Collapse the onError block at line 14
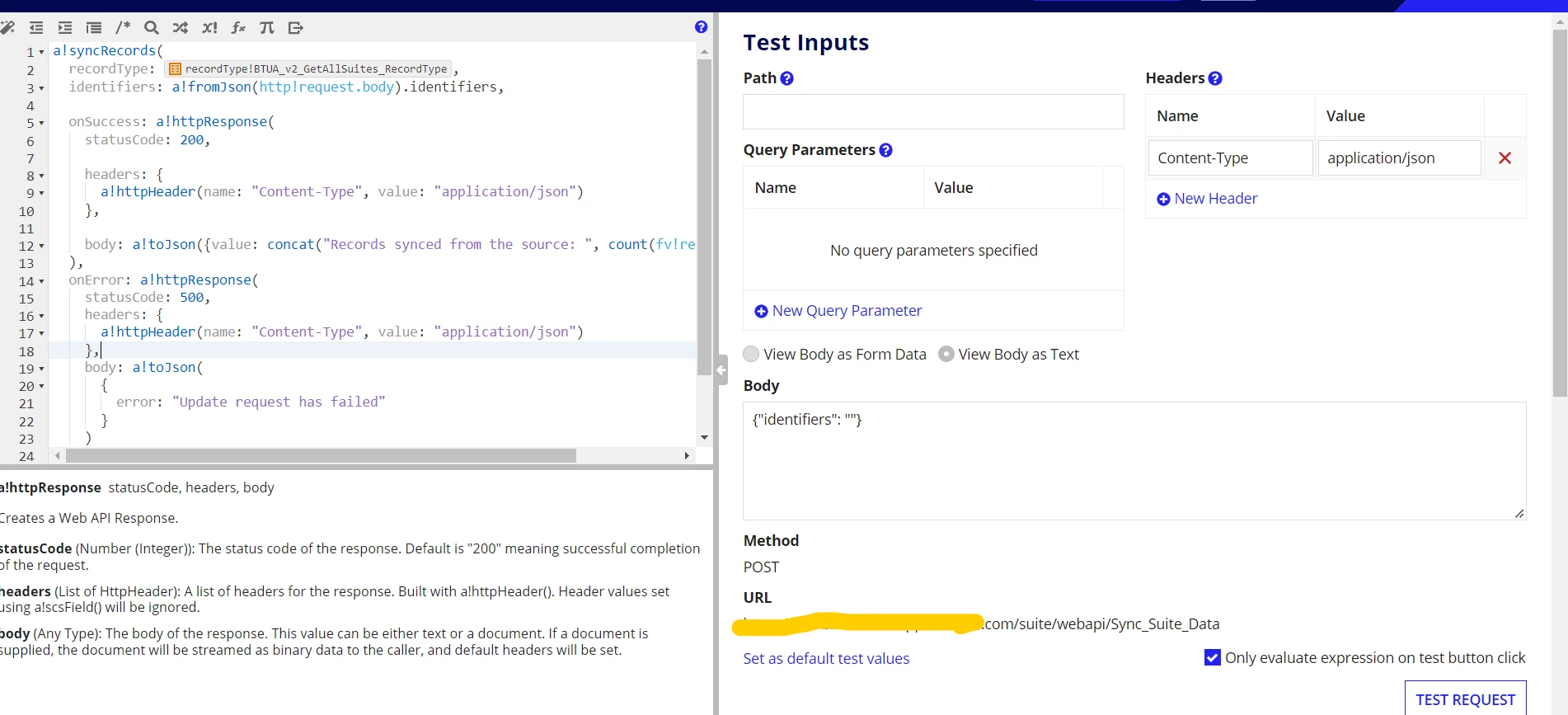Viewport: 1568px width, 715px height. (41, 281)
